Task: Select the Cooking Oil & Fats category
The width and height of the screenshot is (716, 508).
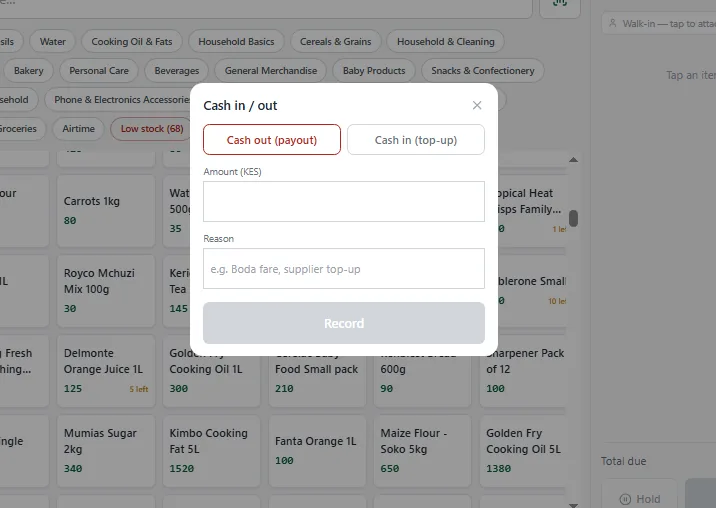Action: coord(132,42)
